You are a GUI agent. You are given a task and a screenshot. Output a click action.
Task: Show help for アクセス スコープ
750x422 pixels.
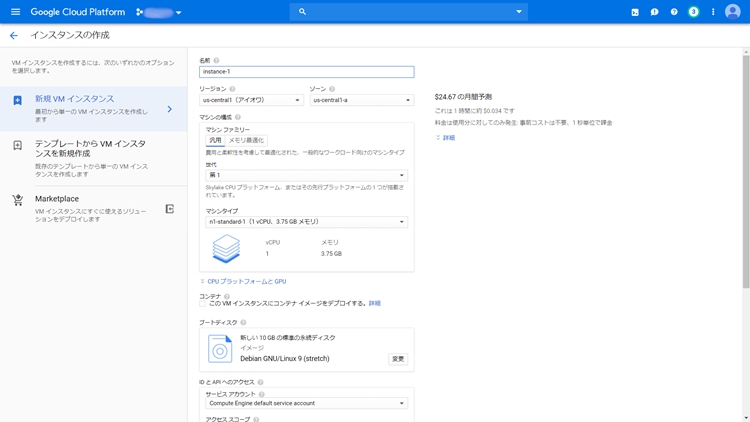pos(256,420)
